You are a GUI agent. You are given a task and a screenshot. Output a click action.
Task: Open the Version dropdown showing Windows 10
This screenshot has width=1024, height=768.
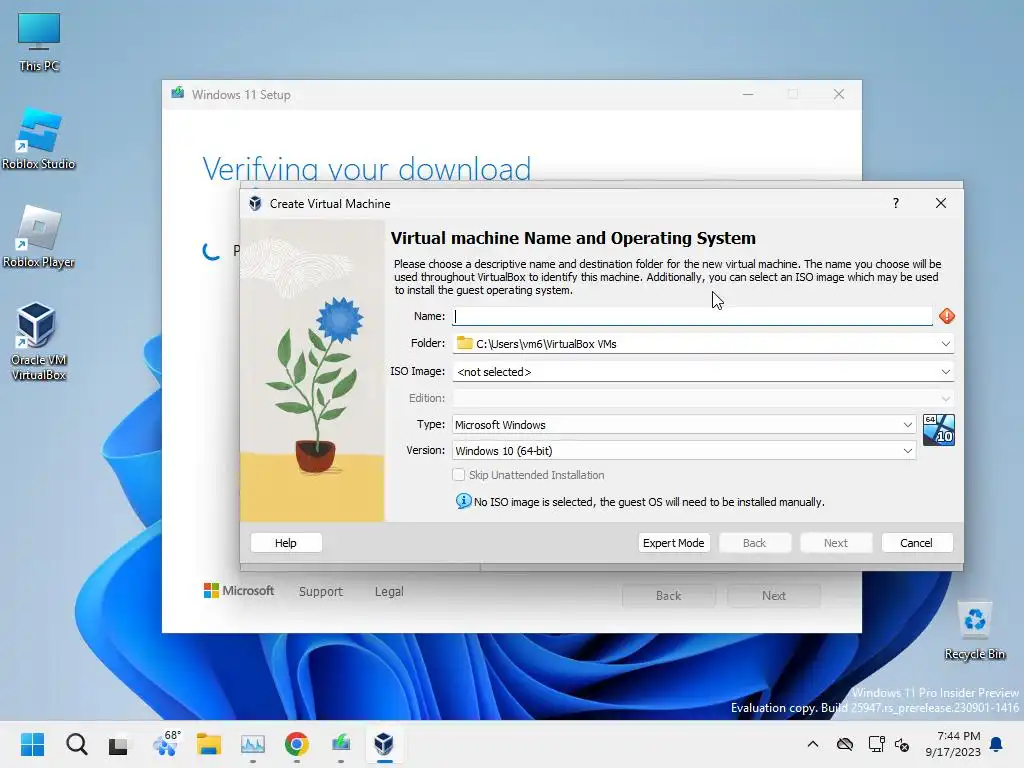click(x=684, y=451)
